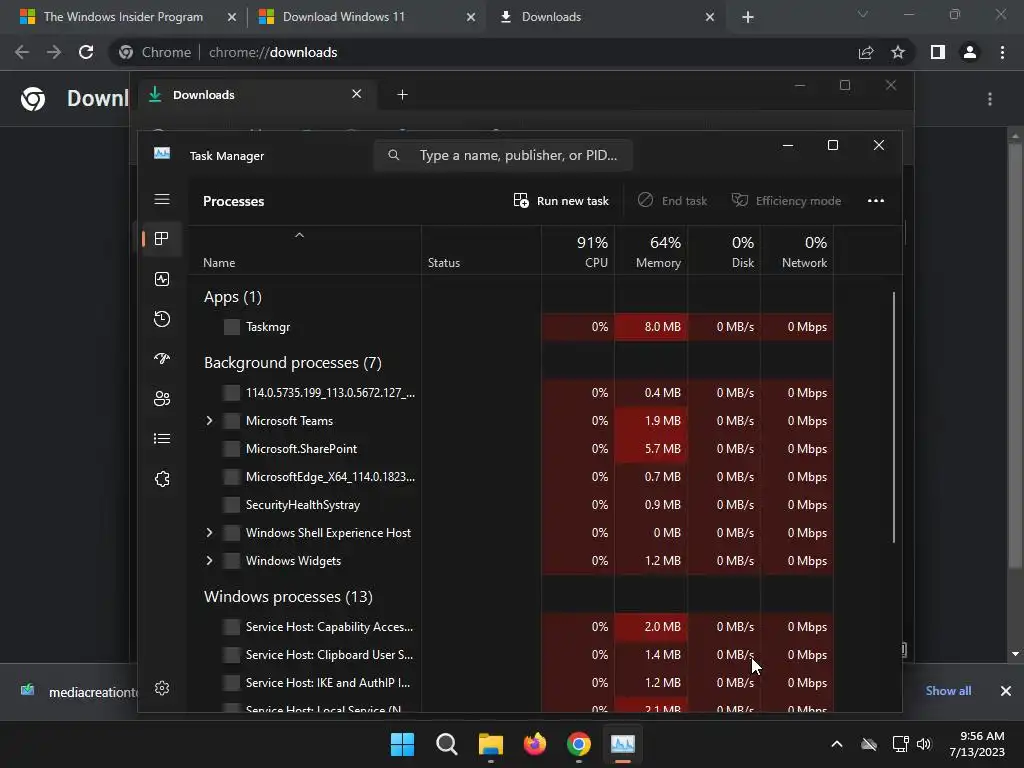Click Show all downloads link
The image size is (1024, 768).
tap(948, 691)
